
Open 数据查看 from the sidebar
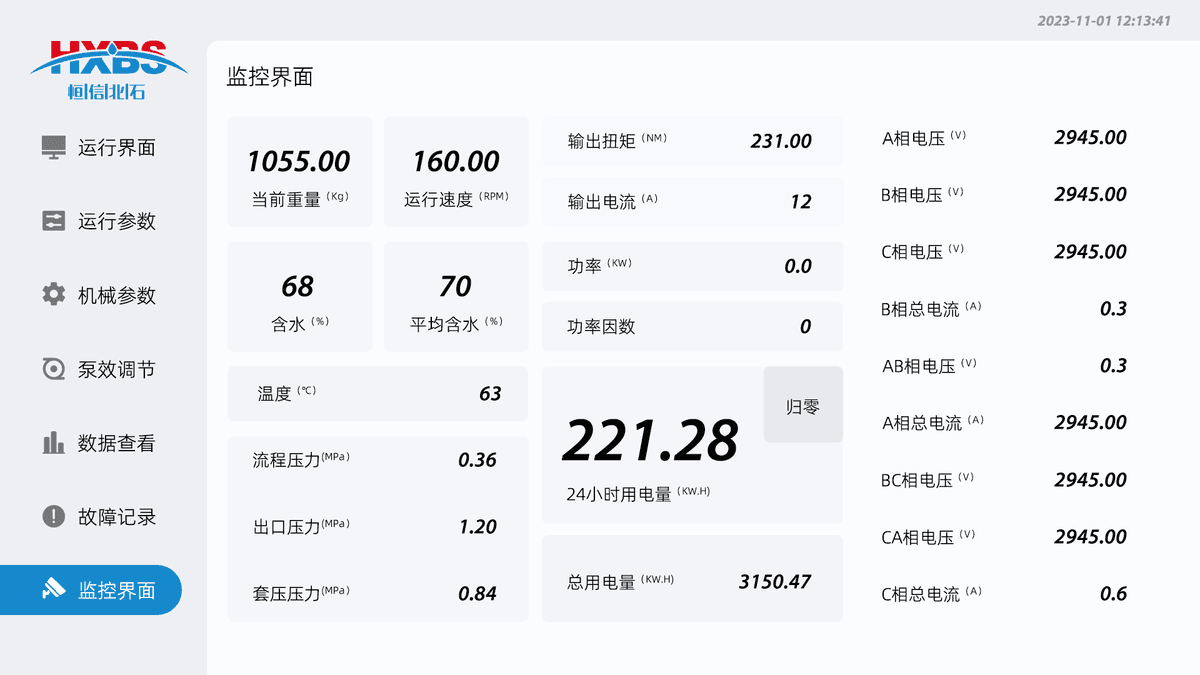(x=116, y=444)
